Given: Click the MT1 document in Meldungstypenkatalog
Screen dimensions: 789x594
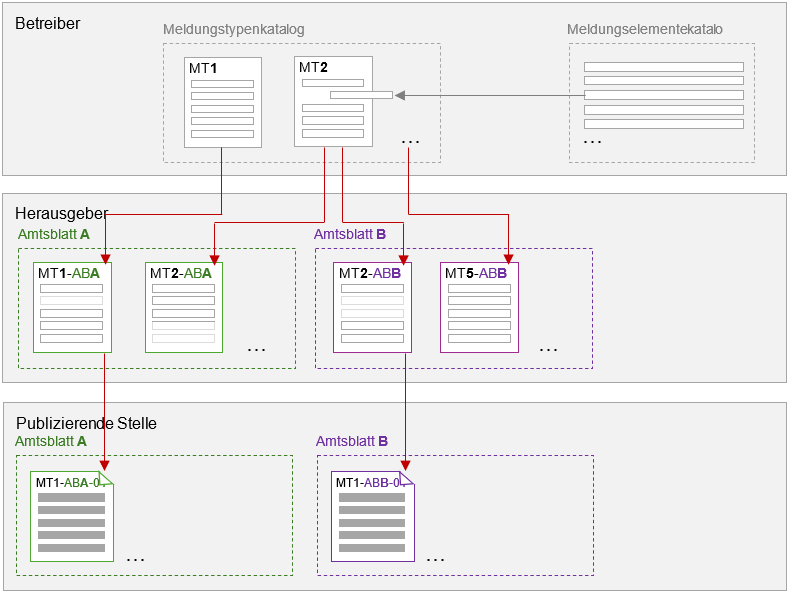Looking at the screenshot, I should (222, 102).
